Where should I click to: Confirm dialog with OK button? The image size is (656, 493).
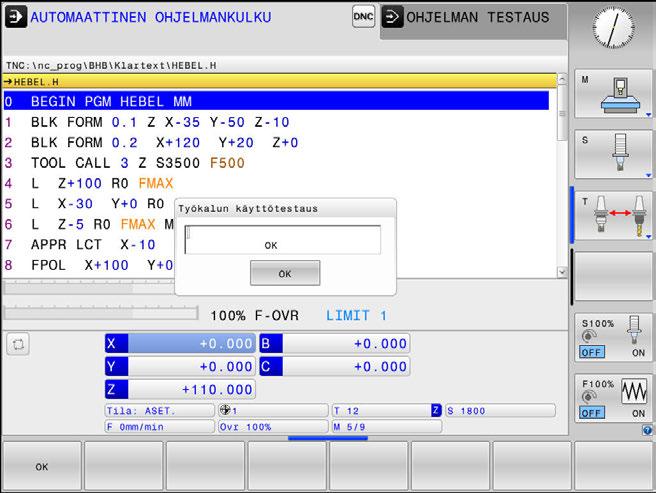[285, 273]
